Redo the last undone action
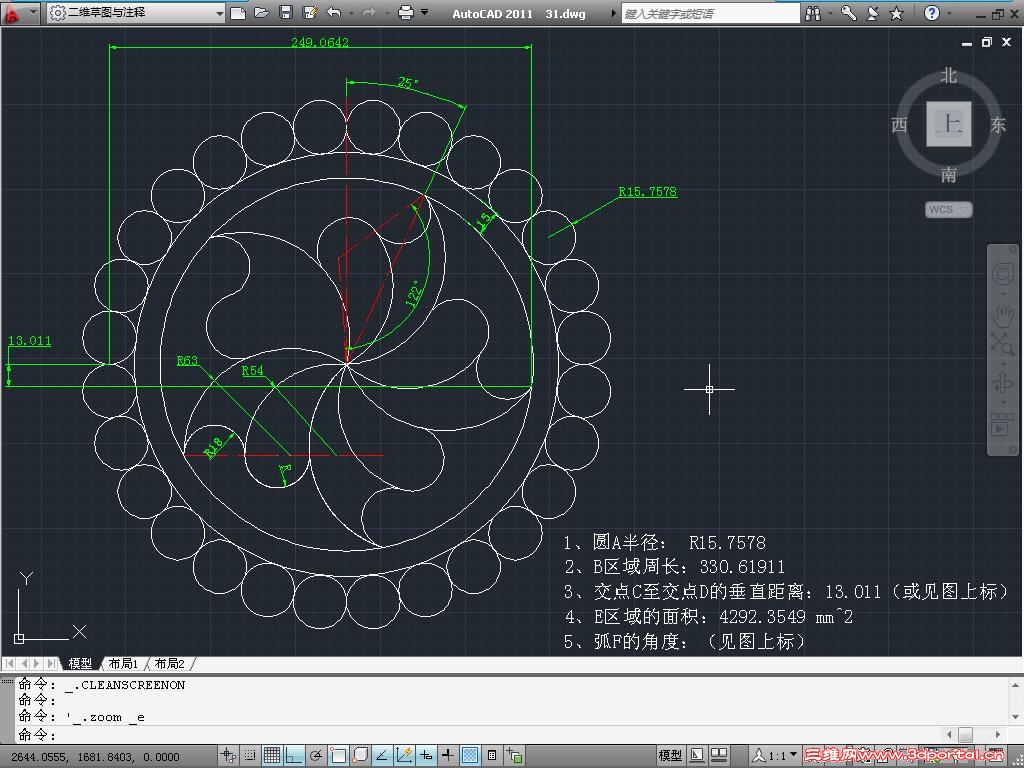This screenshot has height=768, width=1024. click(369, 12)
